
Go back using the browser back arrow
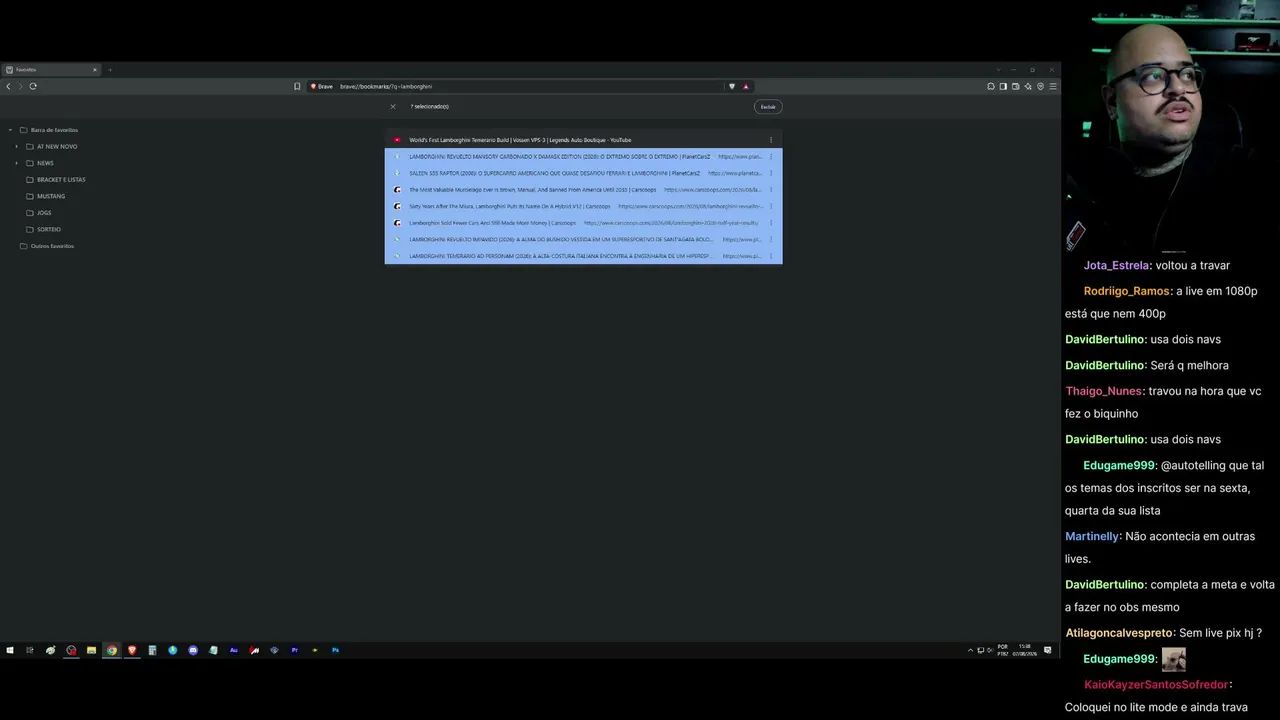(x=8, y=86)
